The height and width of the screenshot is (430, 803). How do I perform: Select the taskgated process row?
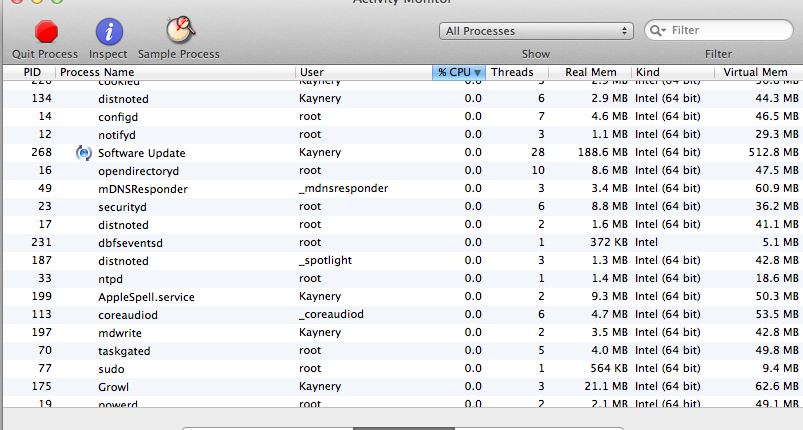click(403, 351)
